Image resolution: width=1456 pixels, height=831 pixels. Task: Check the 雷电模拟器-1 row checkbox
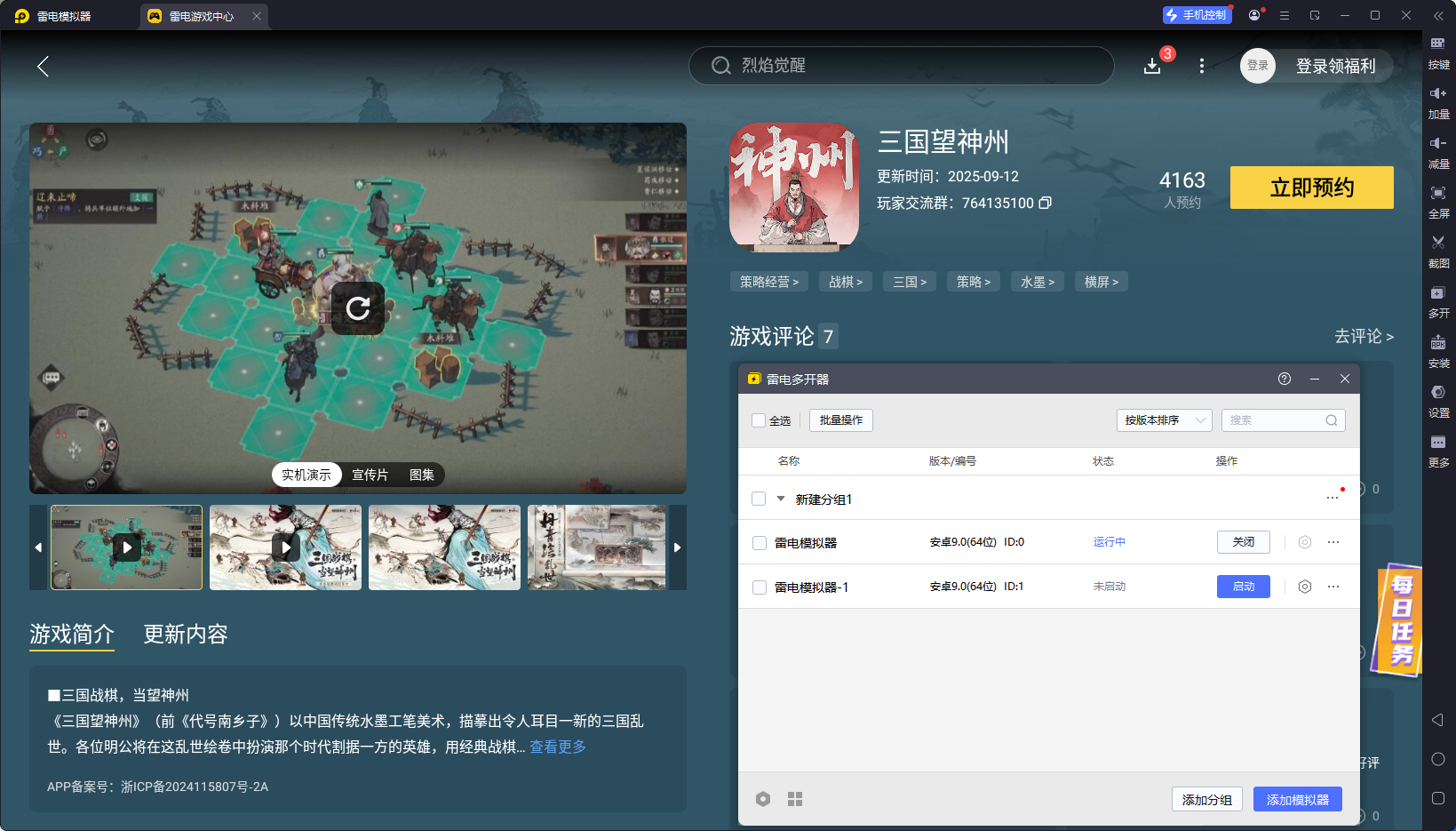point(759,587)
